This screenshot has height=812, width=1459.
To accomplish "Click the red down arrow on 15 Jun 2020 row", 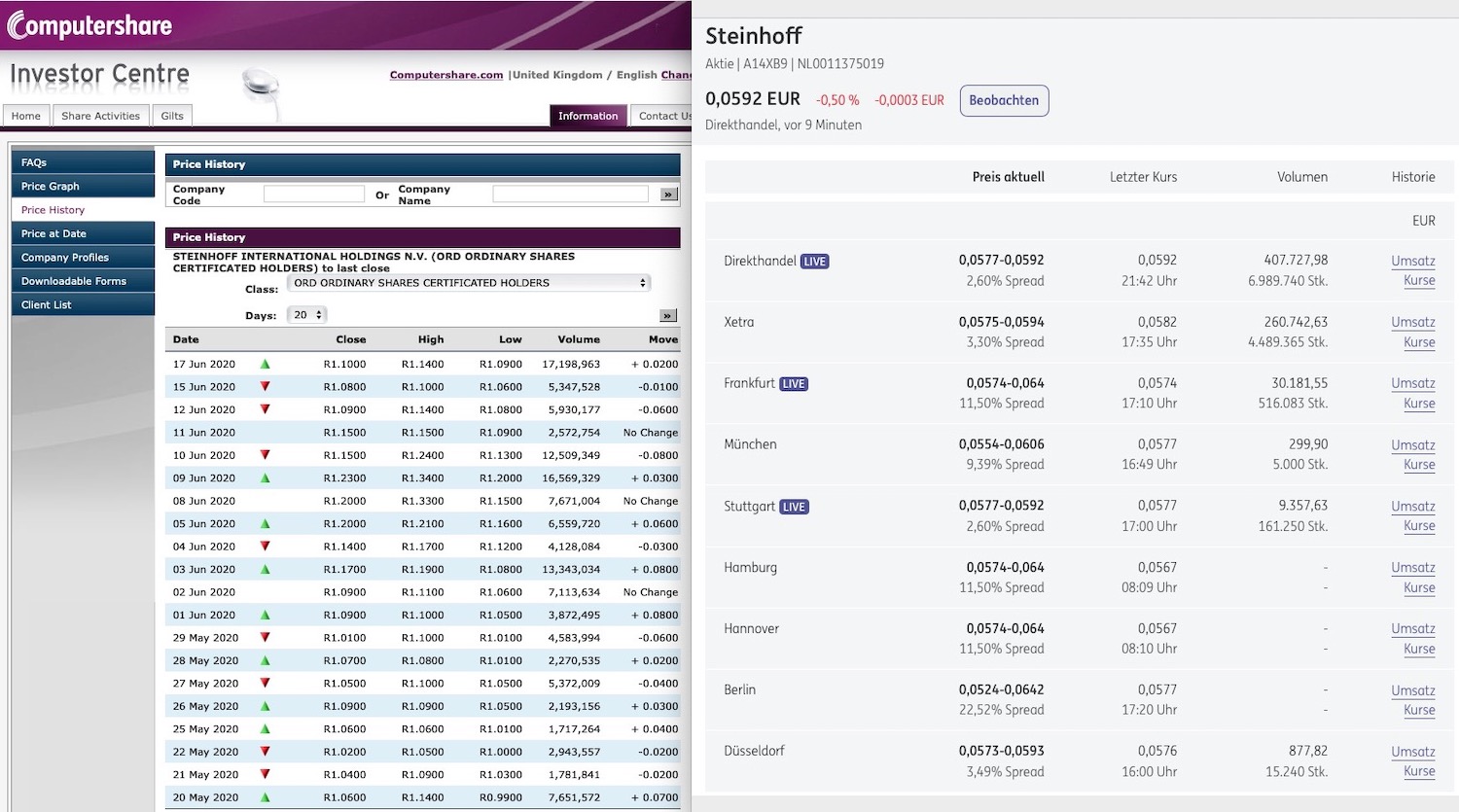I will click(x=265, y=386).
